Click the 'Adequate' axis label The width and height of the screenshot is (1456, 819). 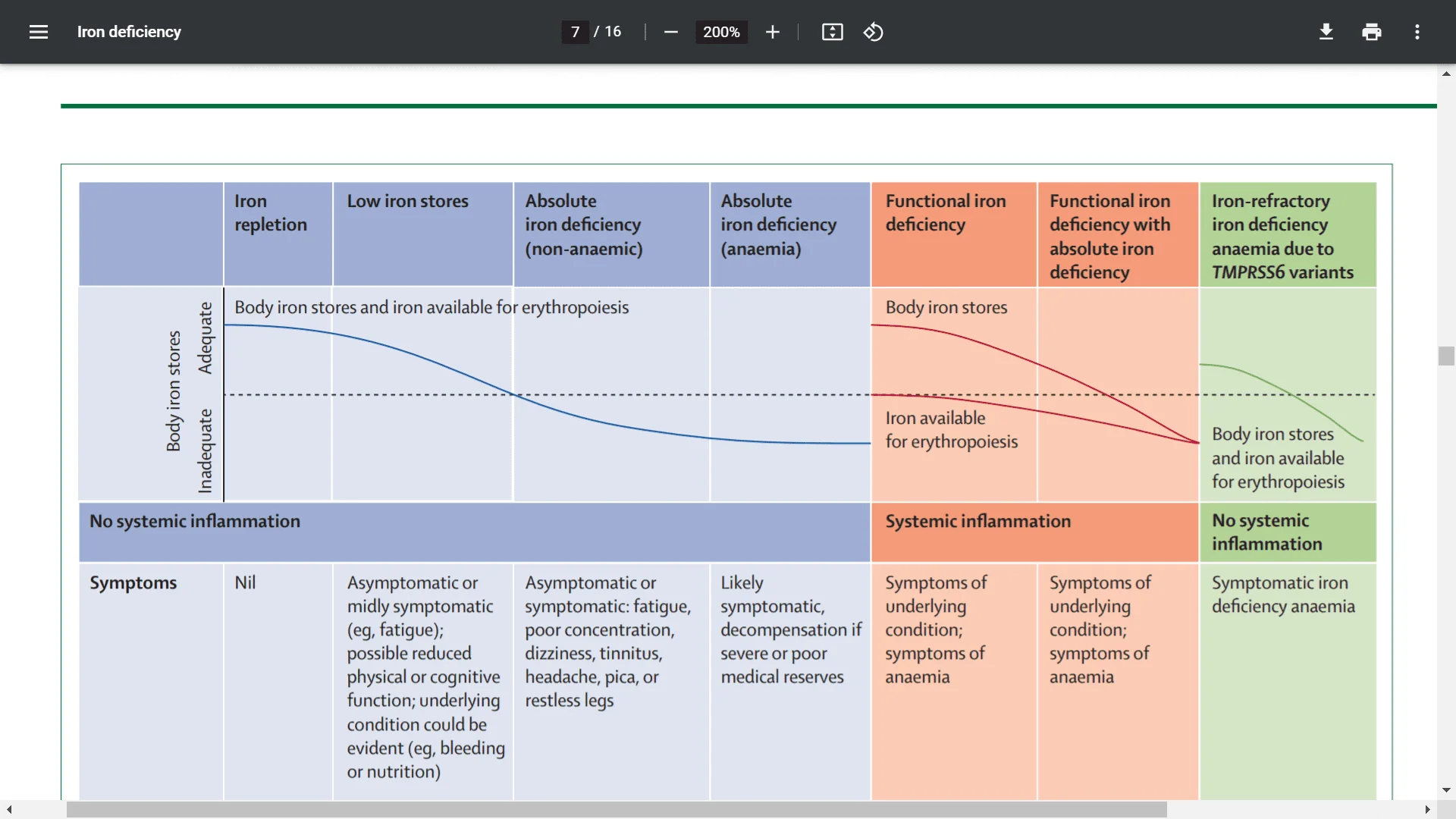[205, 338]
